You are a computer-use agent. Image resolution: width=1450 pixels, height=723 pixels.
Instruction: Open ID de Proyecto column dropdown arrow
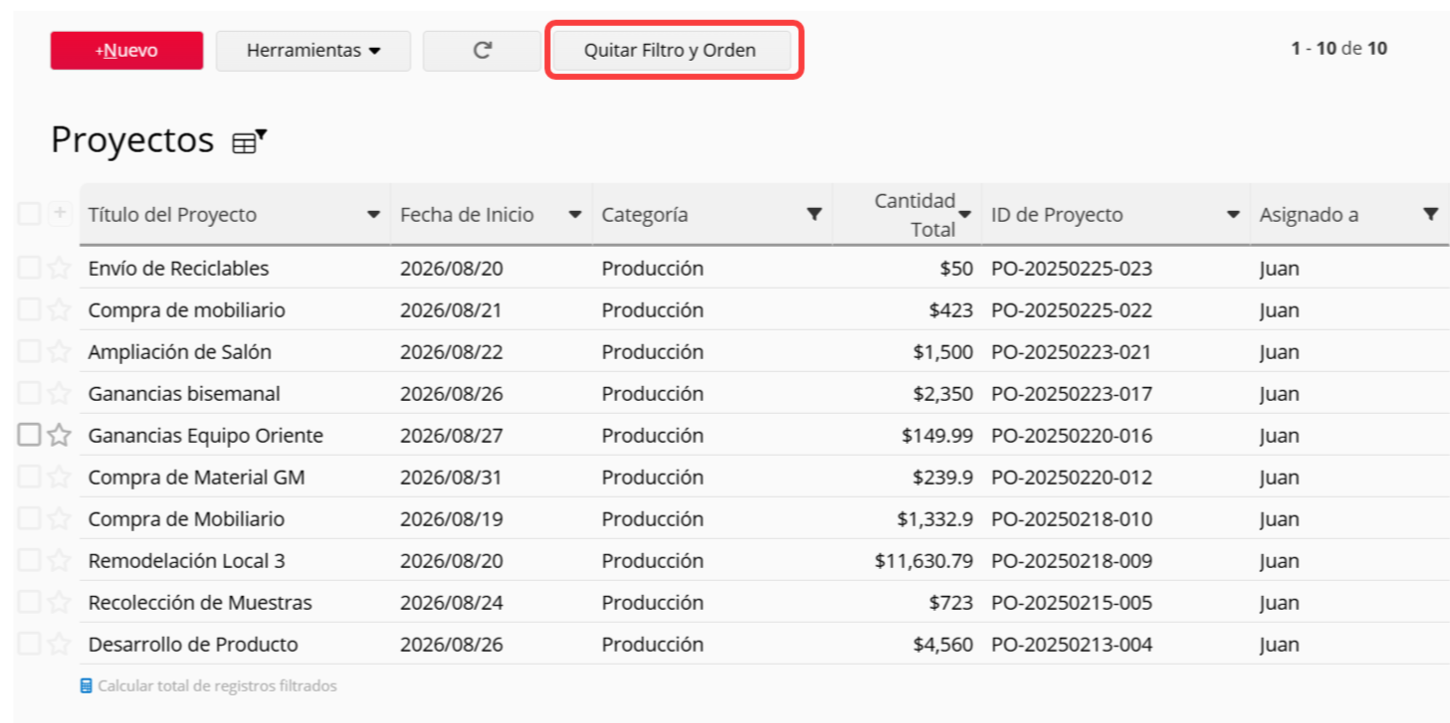(x=1233, y=214)
